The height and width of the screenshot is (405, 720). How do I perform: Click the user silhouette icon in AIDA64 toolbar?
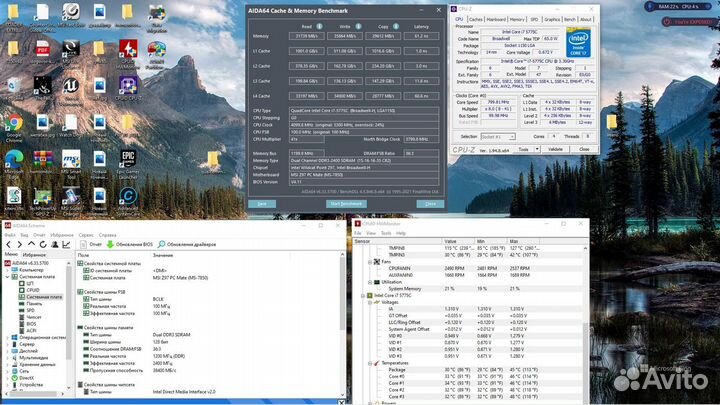[55, 244]
